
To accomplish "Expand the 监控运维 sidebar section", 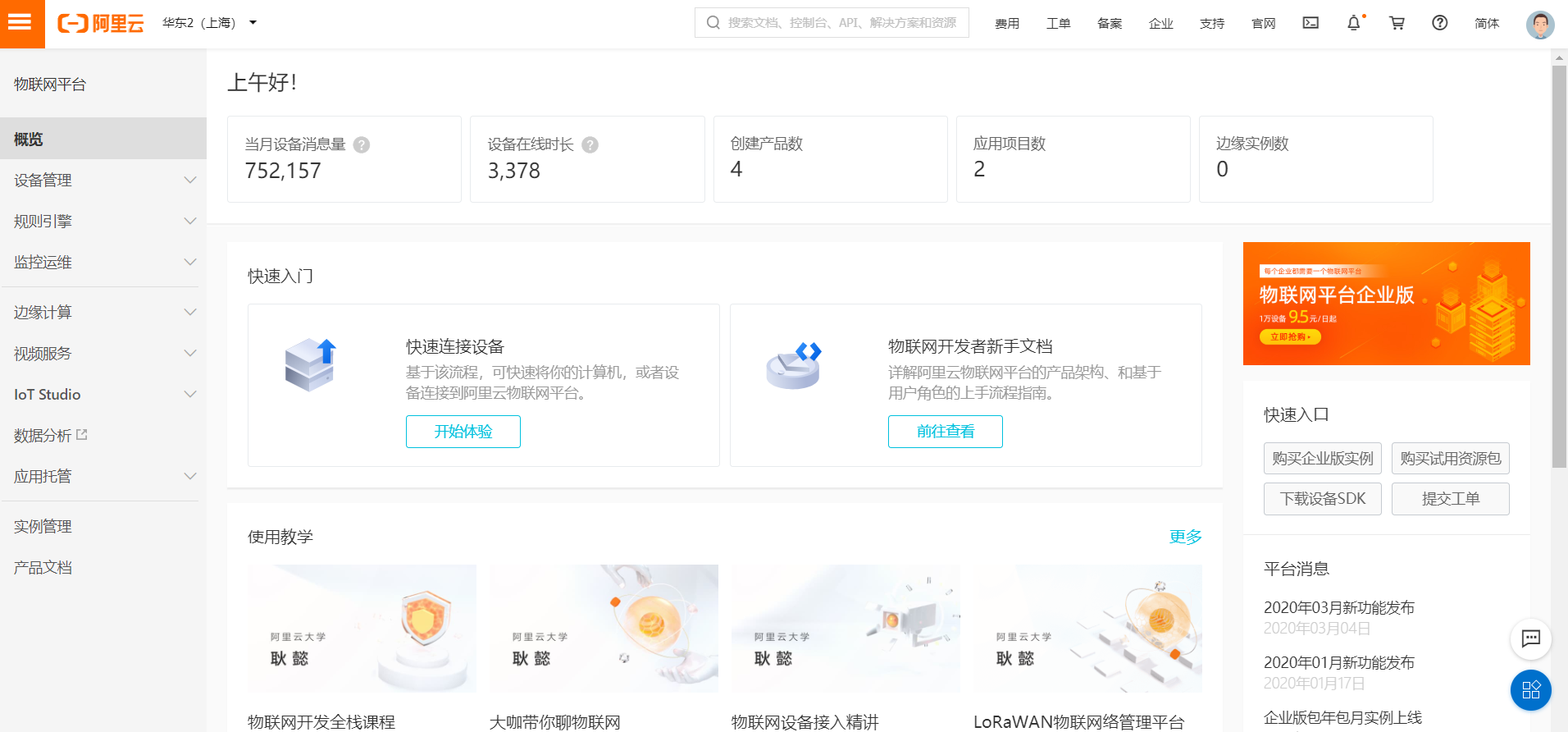I will click(x=103, y=262).
